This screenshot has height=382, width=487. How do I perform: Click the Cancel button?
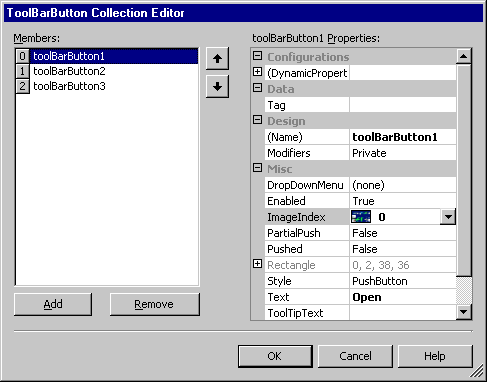(x=355, y=356)
